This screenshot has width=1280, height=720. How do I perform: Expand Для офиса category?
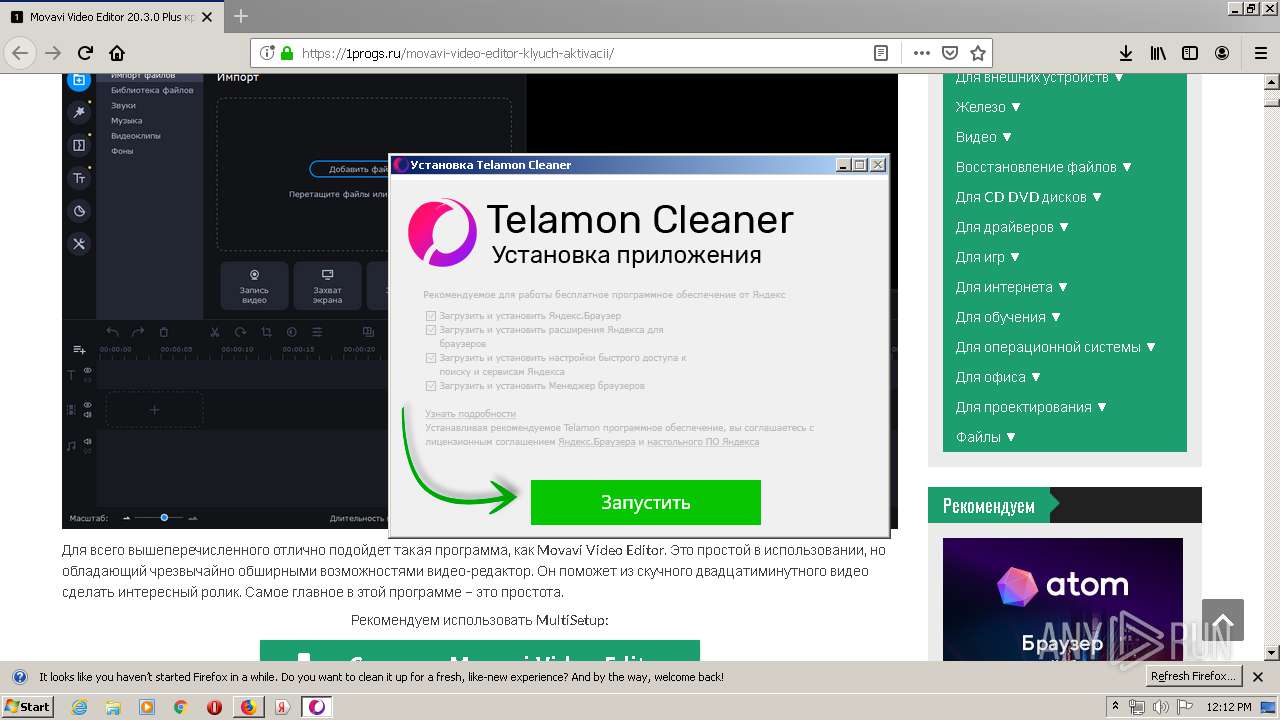pos(999,377)
